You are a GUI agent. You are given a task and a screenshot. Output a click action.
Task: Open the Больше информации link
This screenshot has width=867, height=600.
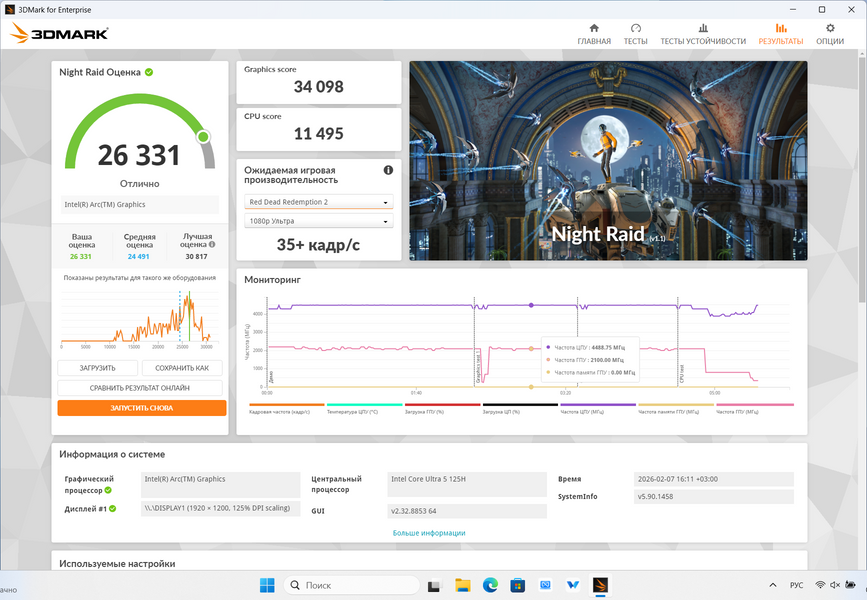(428, 533)
